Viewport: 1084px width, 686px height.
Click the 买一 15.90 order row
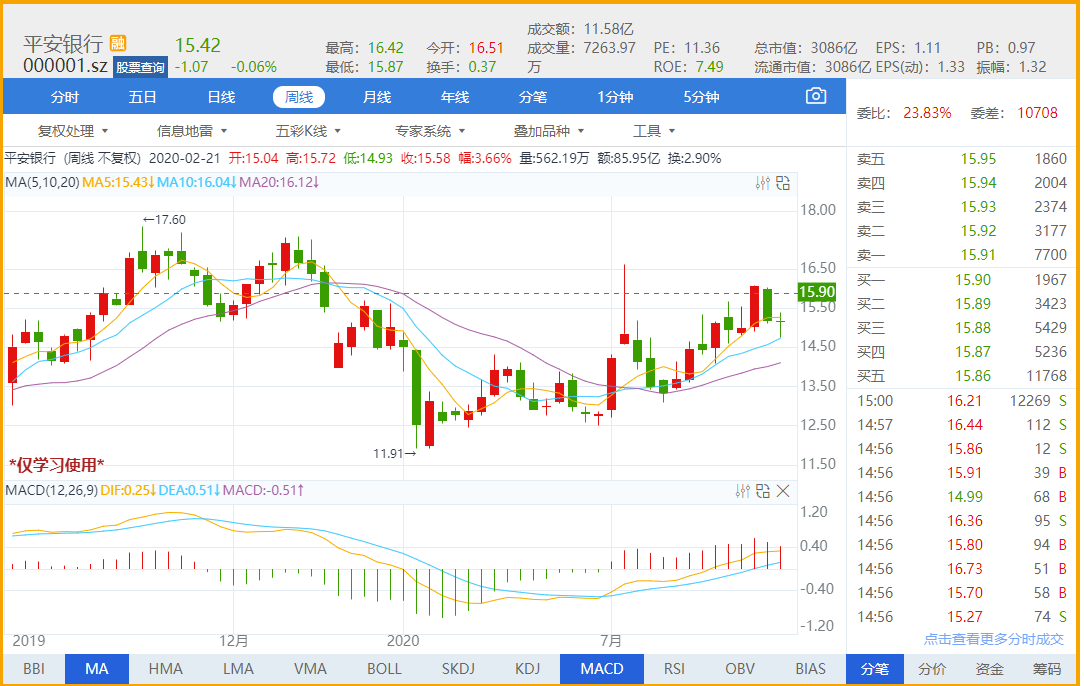pos(962,280)
